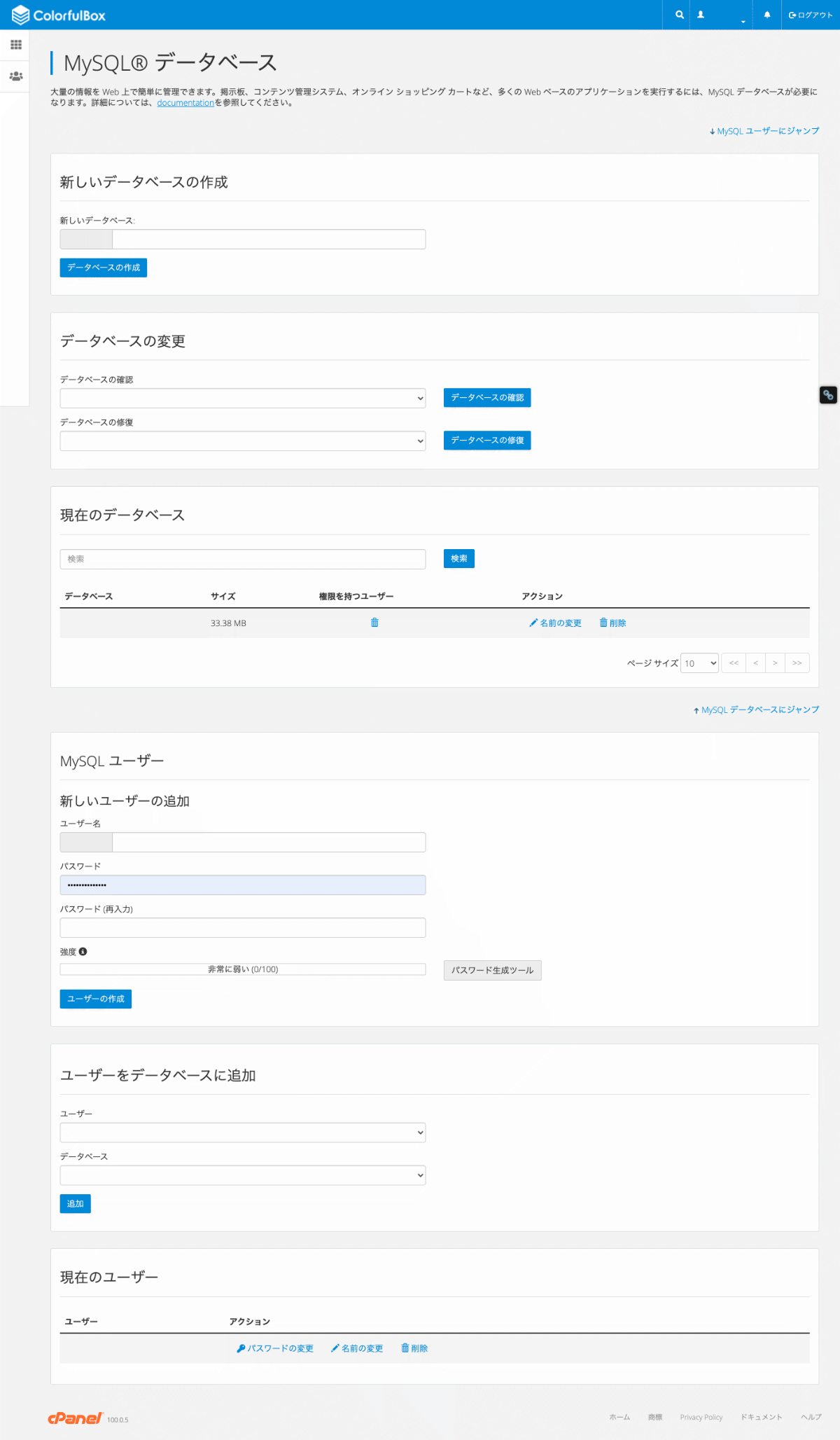Image resolution: width=840 pixels, height=1440 pixels.
Task: Delete the current user via 削除
Action: 414,1349
